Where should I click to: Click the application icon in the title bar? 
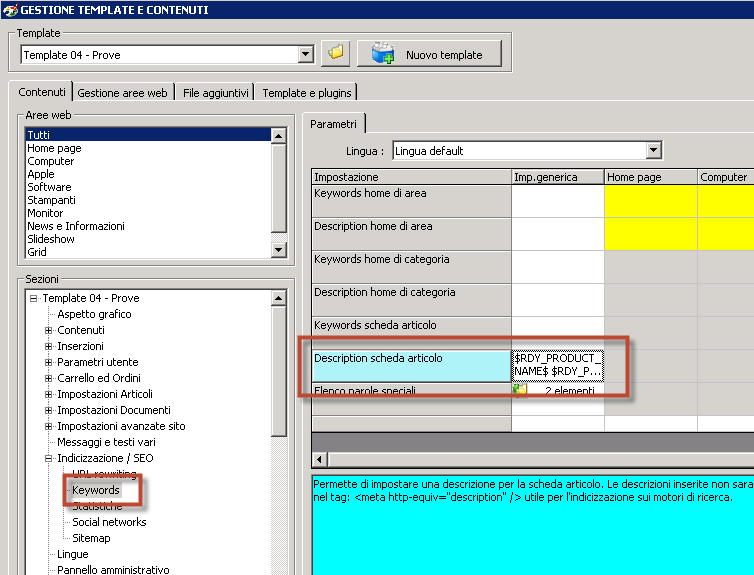[x=10, y=10]
